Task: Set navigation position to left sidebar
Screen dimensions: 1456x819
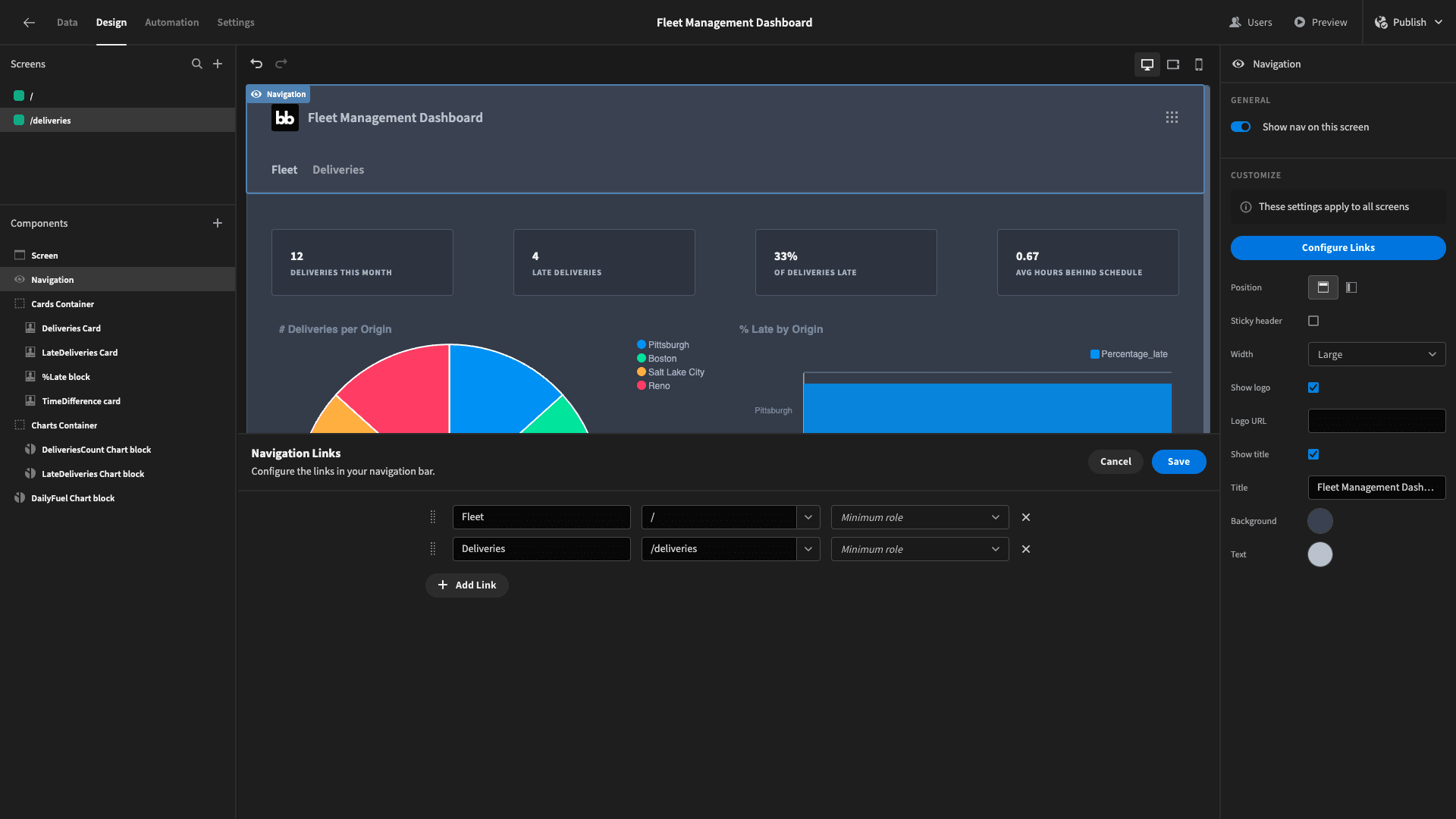Action: tap(1351, 287)
